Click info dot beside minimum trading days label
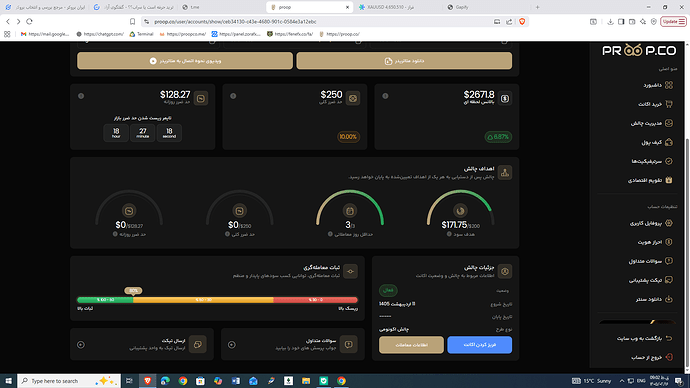The width and height of the screenshot is (690, 388). [x=330, y=234]
